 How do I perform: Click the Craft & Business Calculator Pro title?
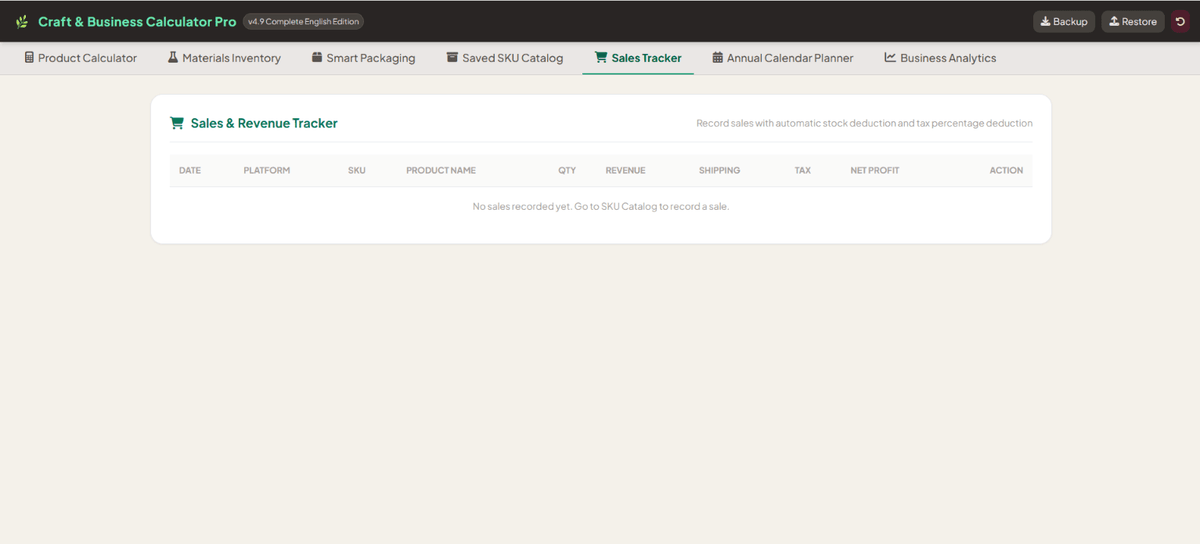137,21
